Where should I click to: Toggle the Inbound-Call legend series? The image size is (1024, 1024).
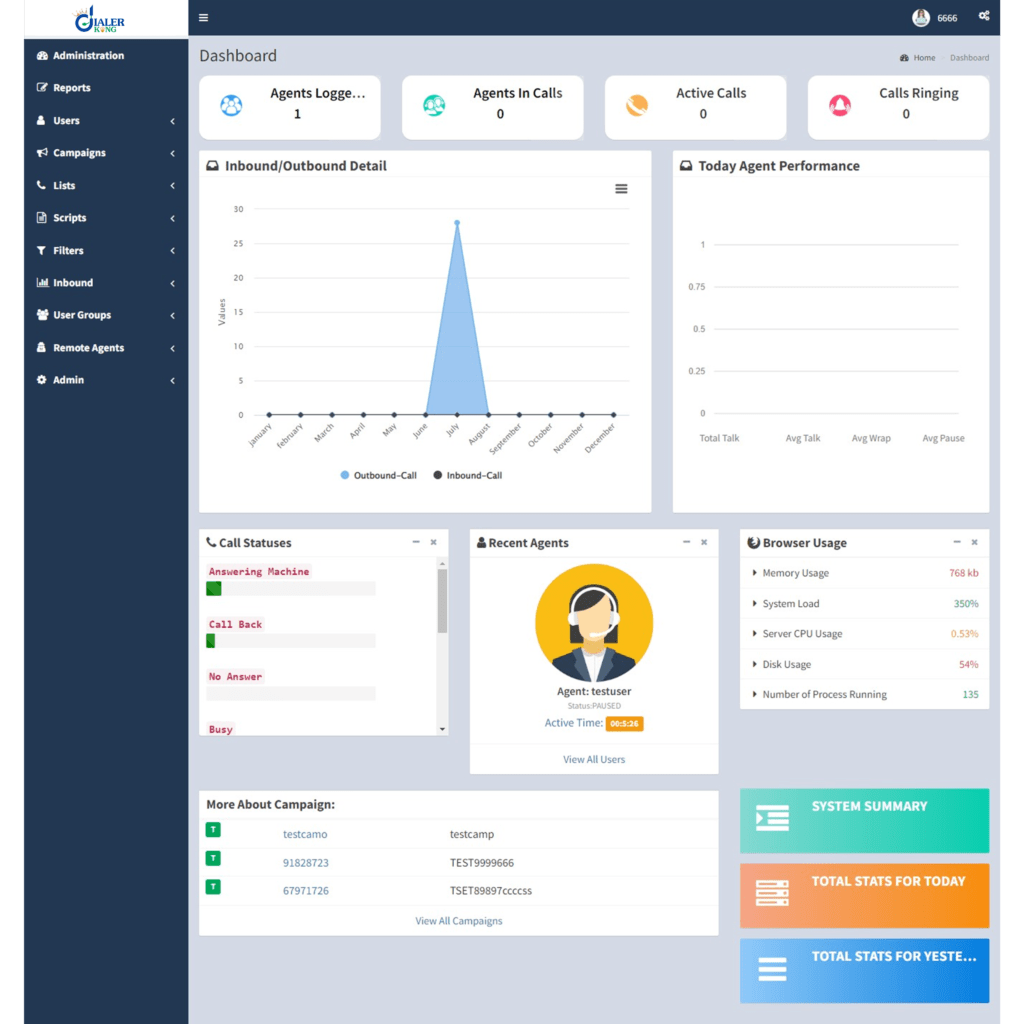pyautogui.click(x=468, y=475)
